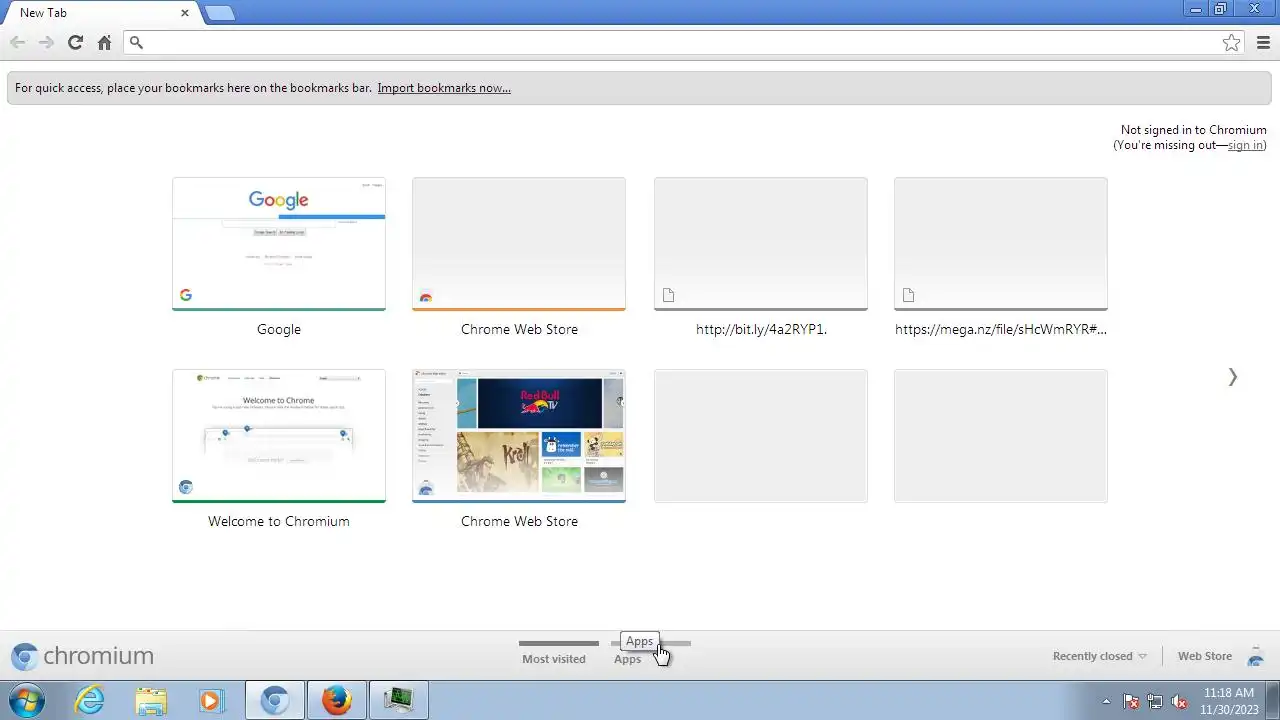Open the home page icon

(104, 42)
